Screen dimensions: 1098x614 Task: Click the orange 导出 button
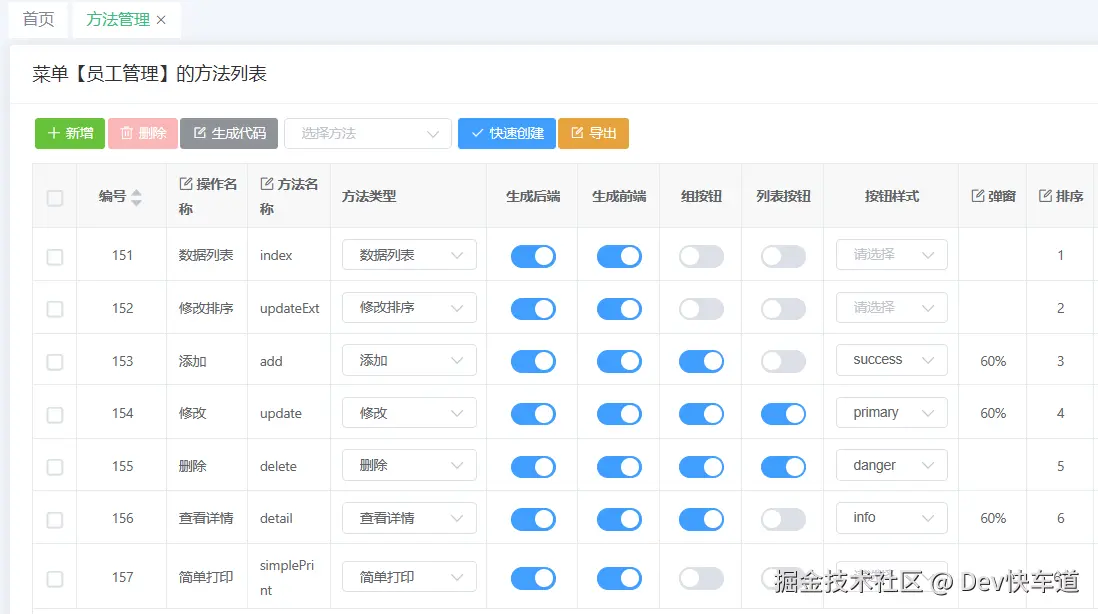(x=593, y=133)
